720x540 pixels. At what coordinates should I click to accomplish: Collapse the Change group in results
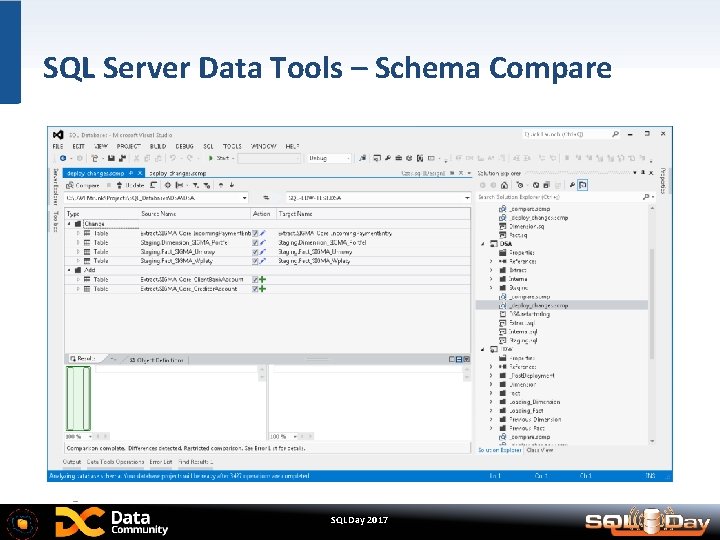(69, 224)
